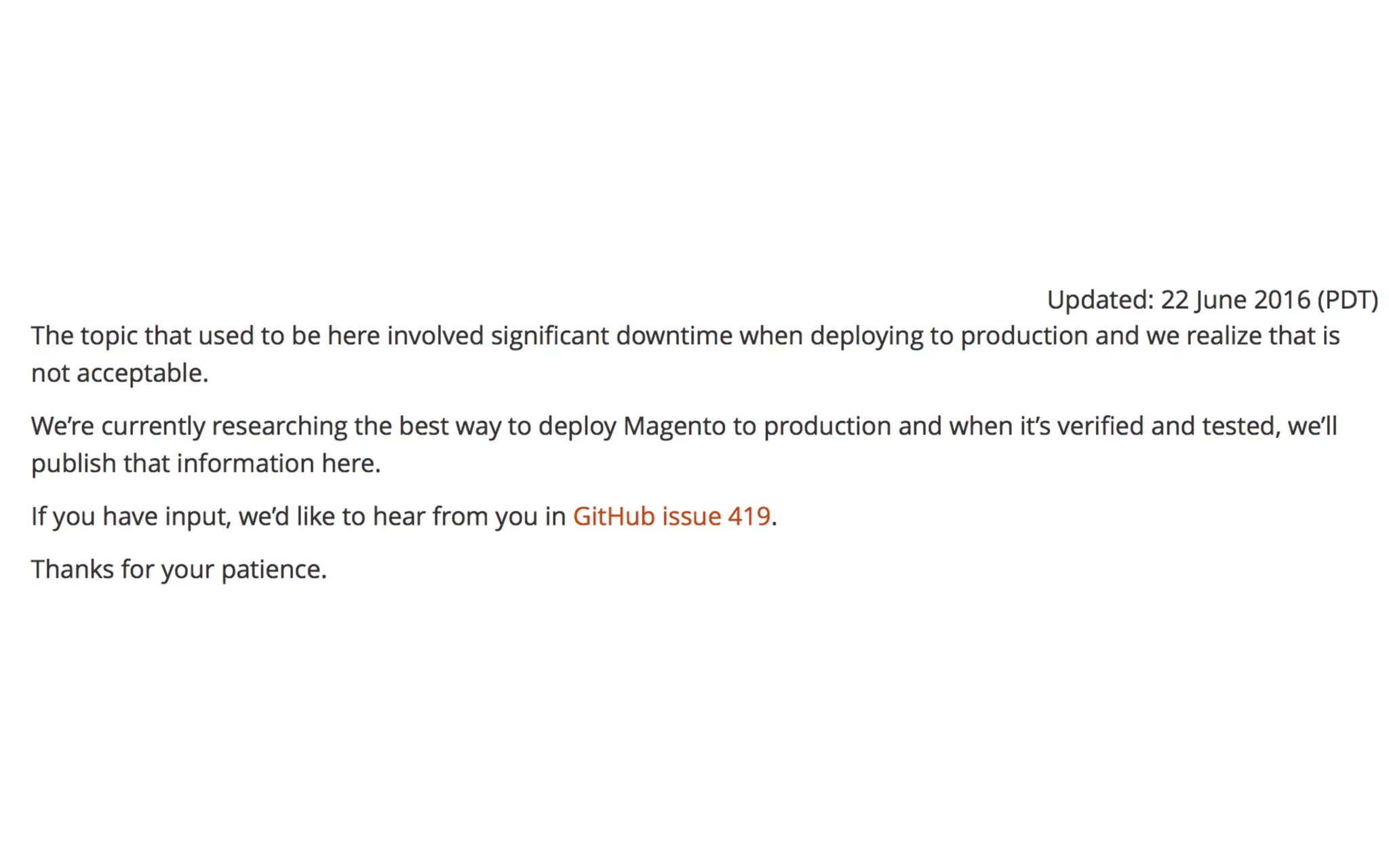1389x868 pixels.
Task: Open the GitHub issue 419 link
Action: pos(671,517)
